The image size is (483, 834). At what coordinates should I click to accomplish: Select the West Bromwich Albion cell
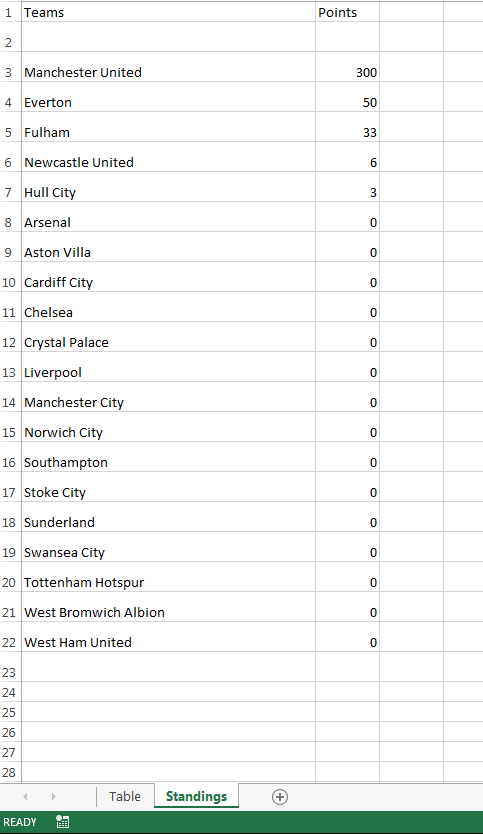(x=169, y=612)
